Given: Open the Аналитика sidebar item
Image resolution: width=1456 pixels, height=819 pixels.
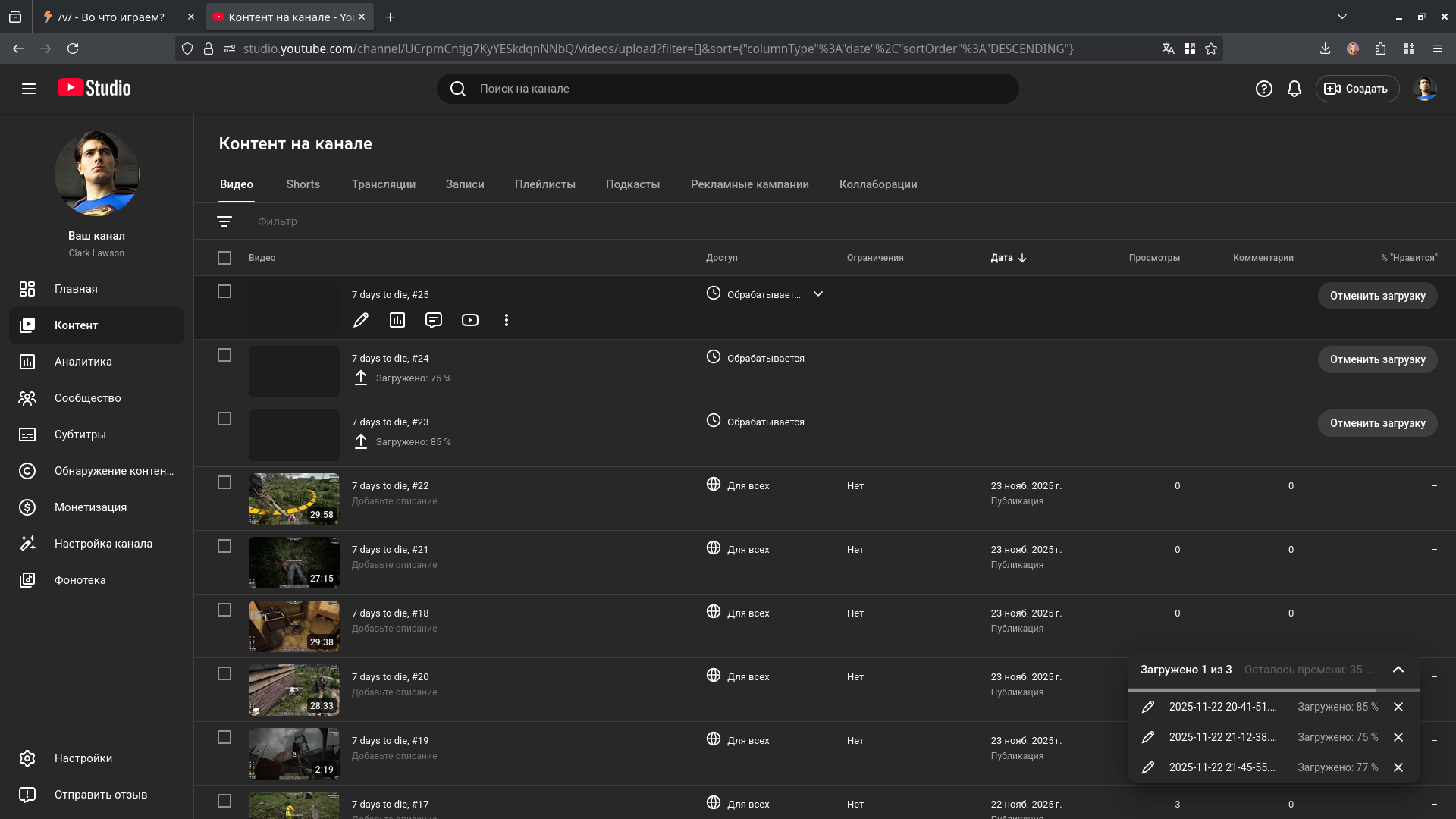Looking at the screenshot, I should click(83, 362).
